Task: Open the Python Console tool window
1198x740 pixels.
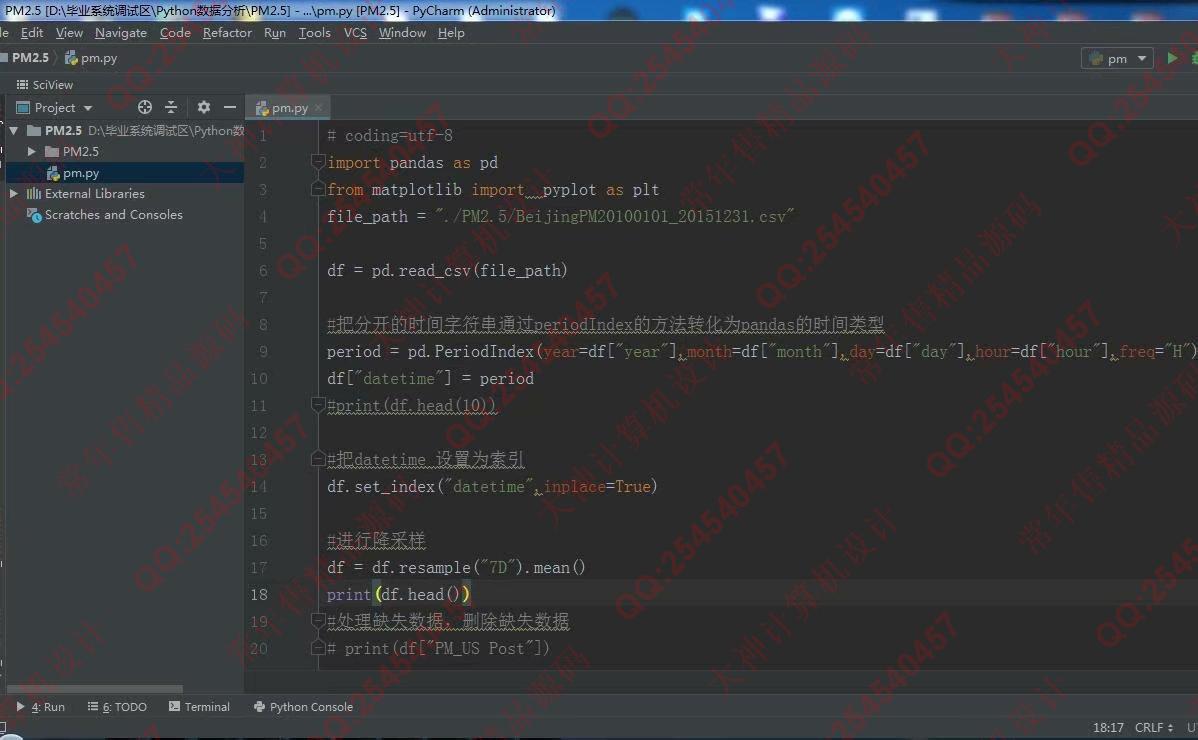Action: [303, 707]
